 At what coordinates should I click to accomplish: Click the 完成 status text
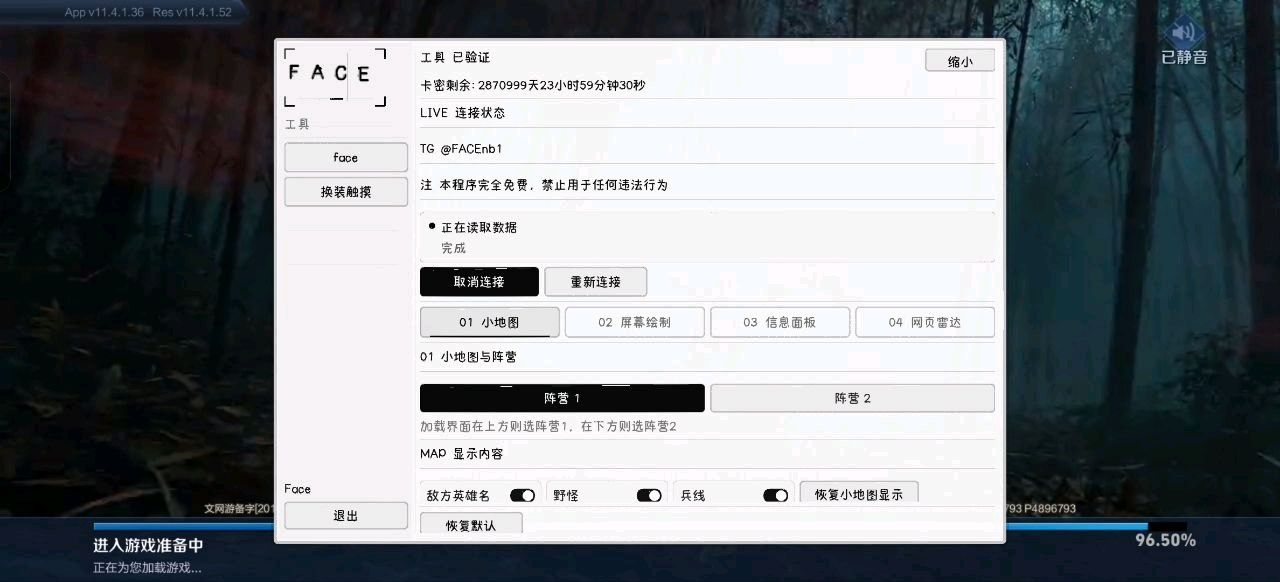pos(454,248)
